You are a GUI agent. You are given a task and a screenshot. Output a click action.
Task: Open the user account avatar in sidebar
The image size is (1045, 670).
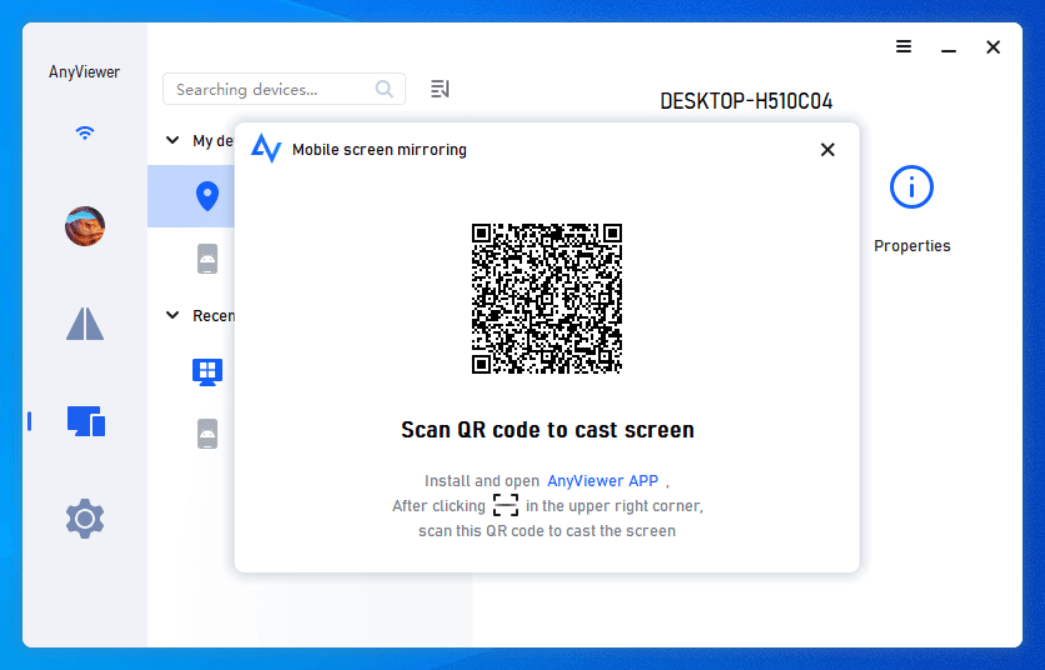pos(84,226)
